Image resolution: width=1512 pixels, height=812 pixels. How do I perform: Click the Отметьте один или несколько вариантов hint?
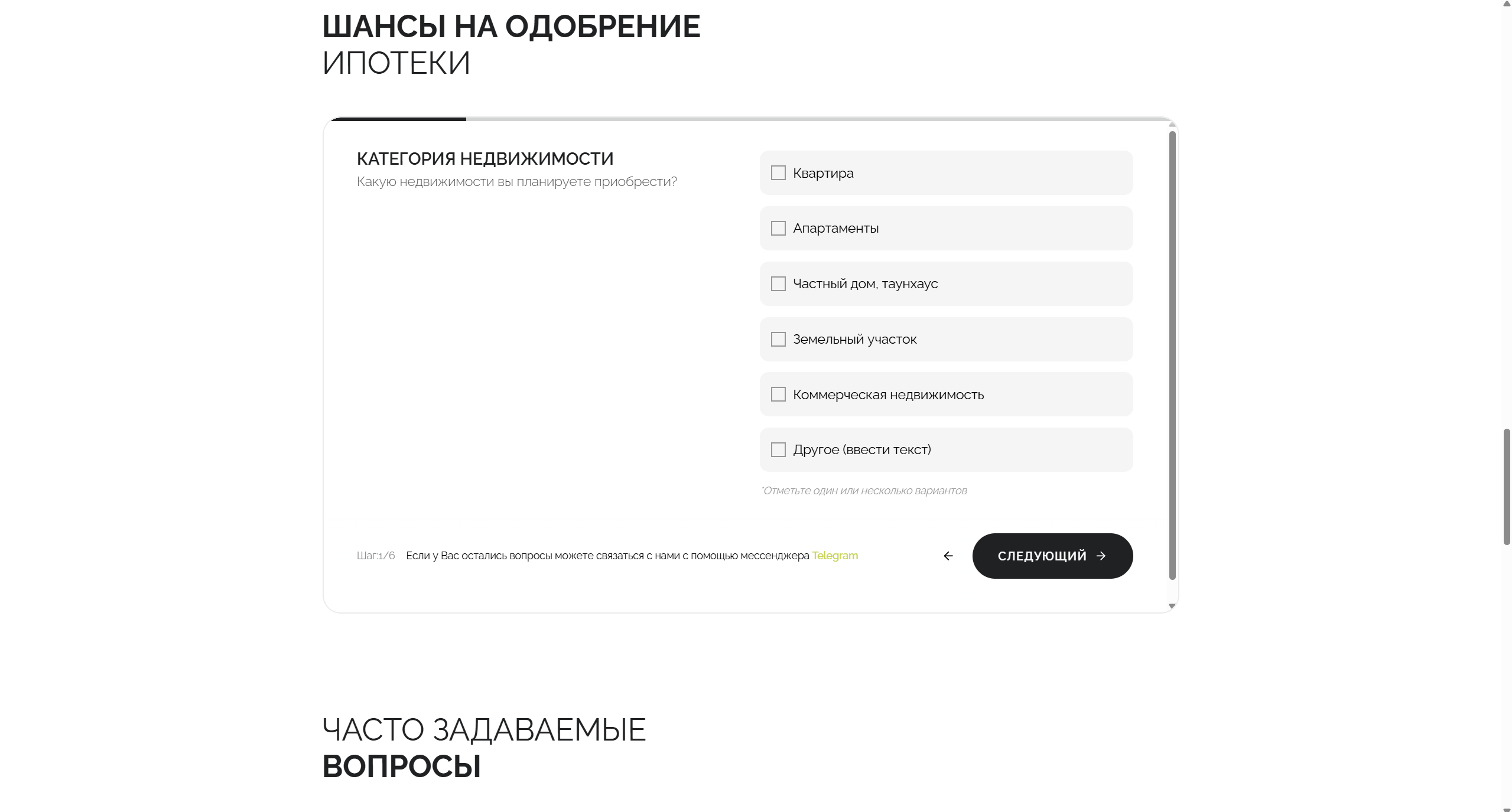(864, 491)
